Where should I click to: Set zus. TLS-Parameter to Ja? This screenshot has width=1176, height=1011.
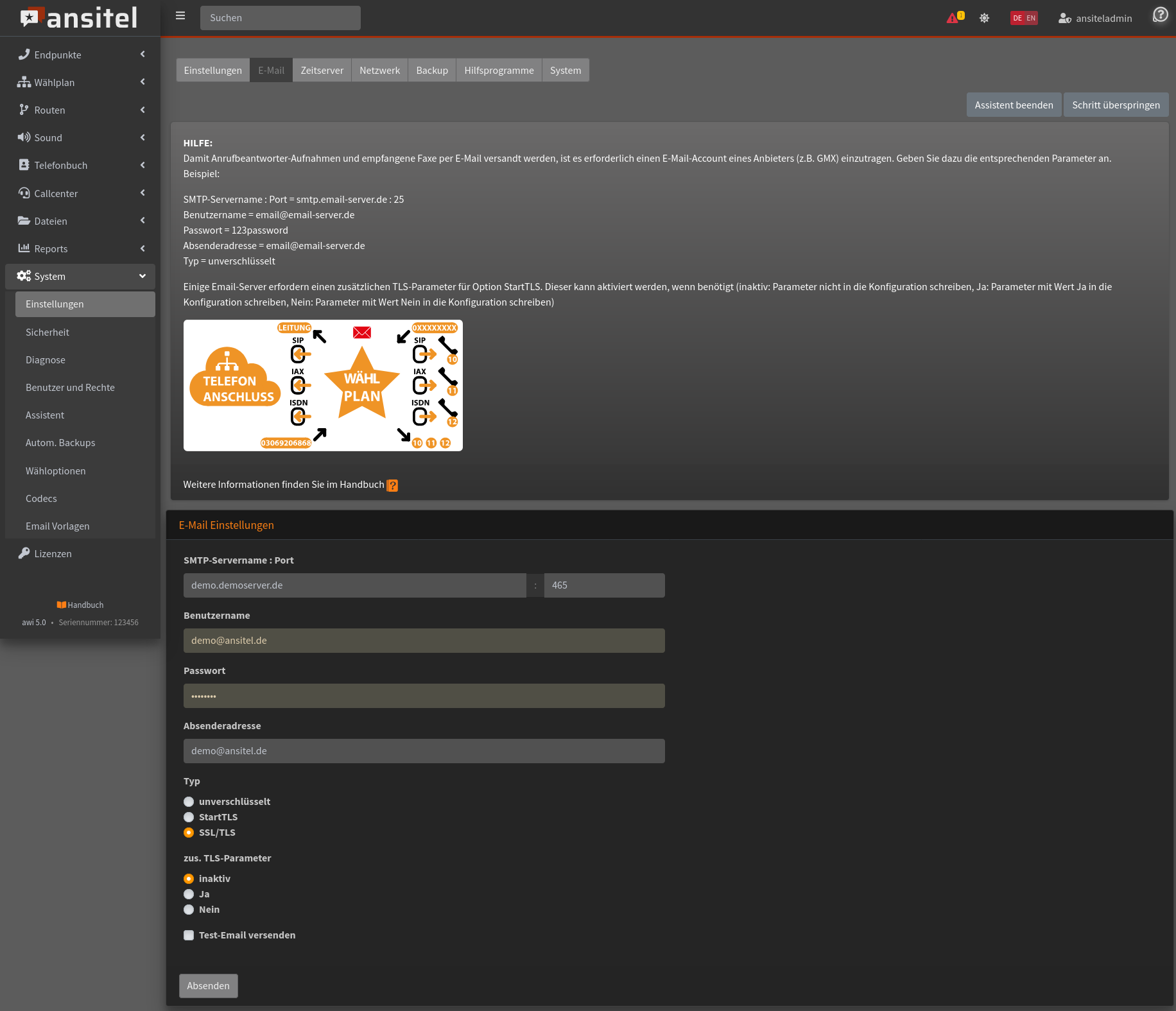tap(189, 894)
